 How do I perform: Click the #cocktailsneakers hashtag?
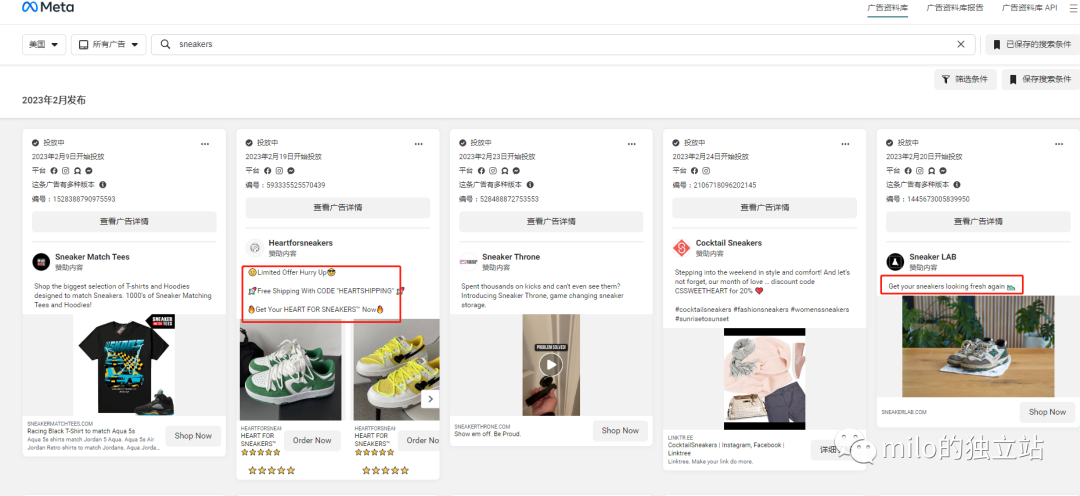705,310
